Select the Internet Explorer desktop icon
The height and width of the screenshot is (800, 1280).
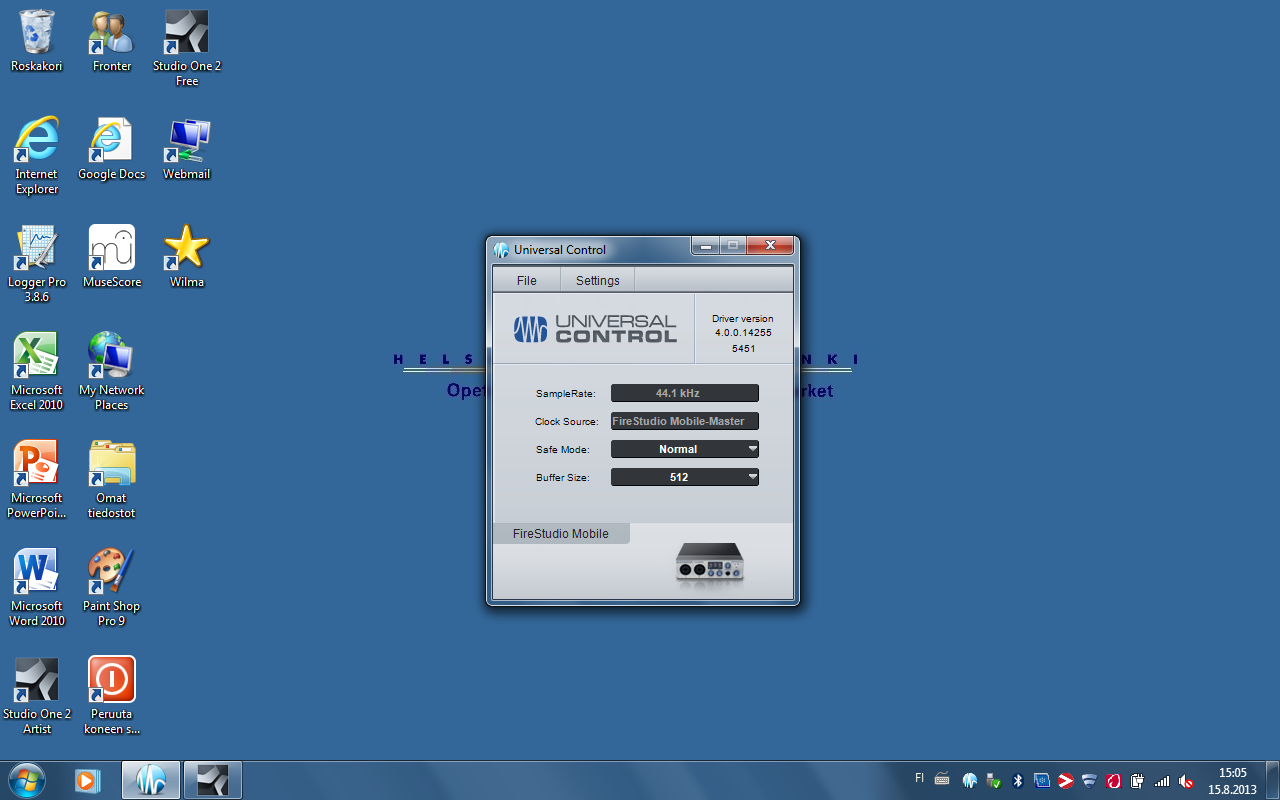click(x=37, y=155)
